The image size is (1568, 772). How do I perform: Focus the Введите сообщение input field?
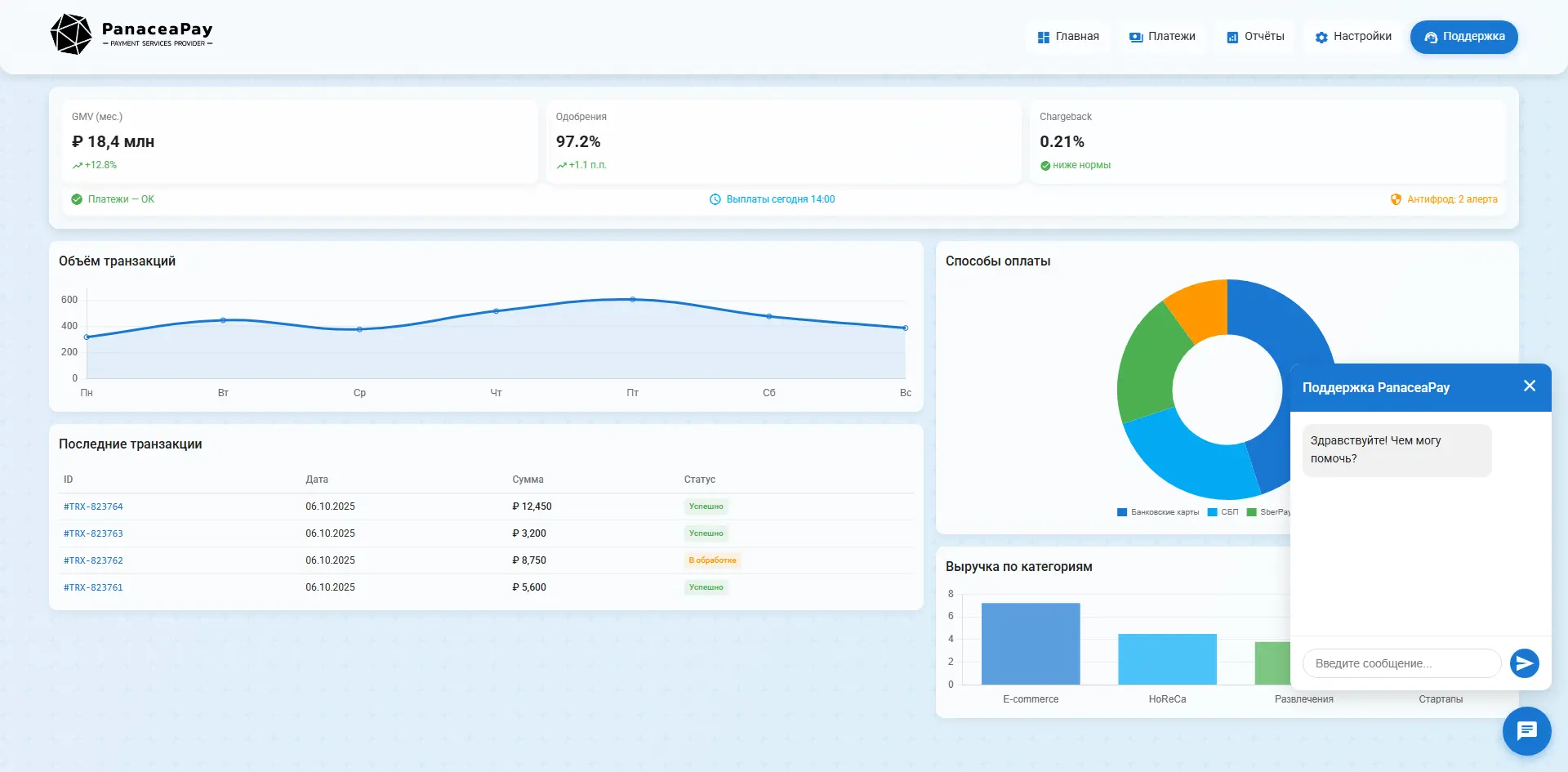tap(1401, 663)
